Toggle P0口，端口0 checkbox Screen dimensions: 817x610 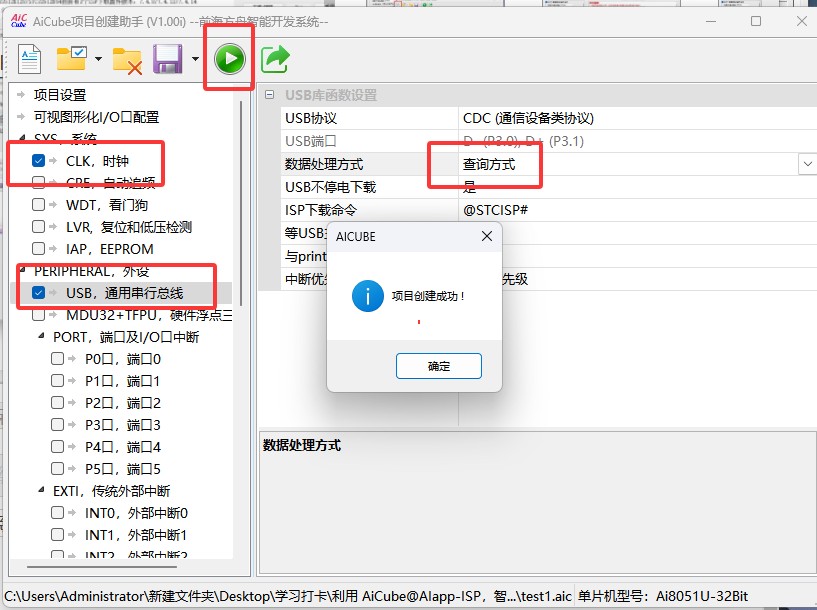point(57,358)
